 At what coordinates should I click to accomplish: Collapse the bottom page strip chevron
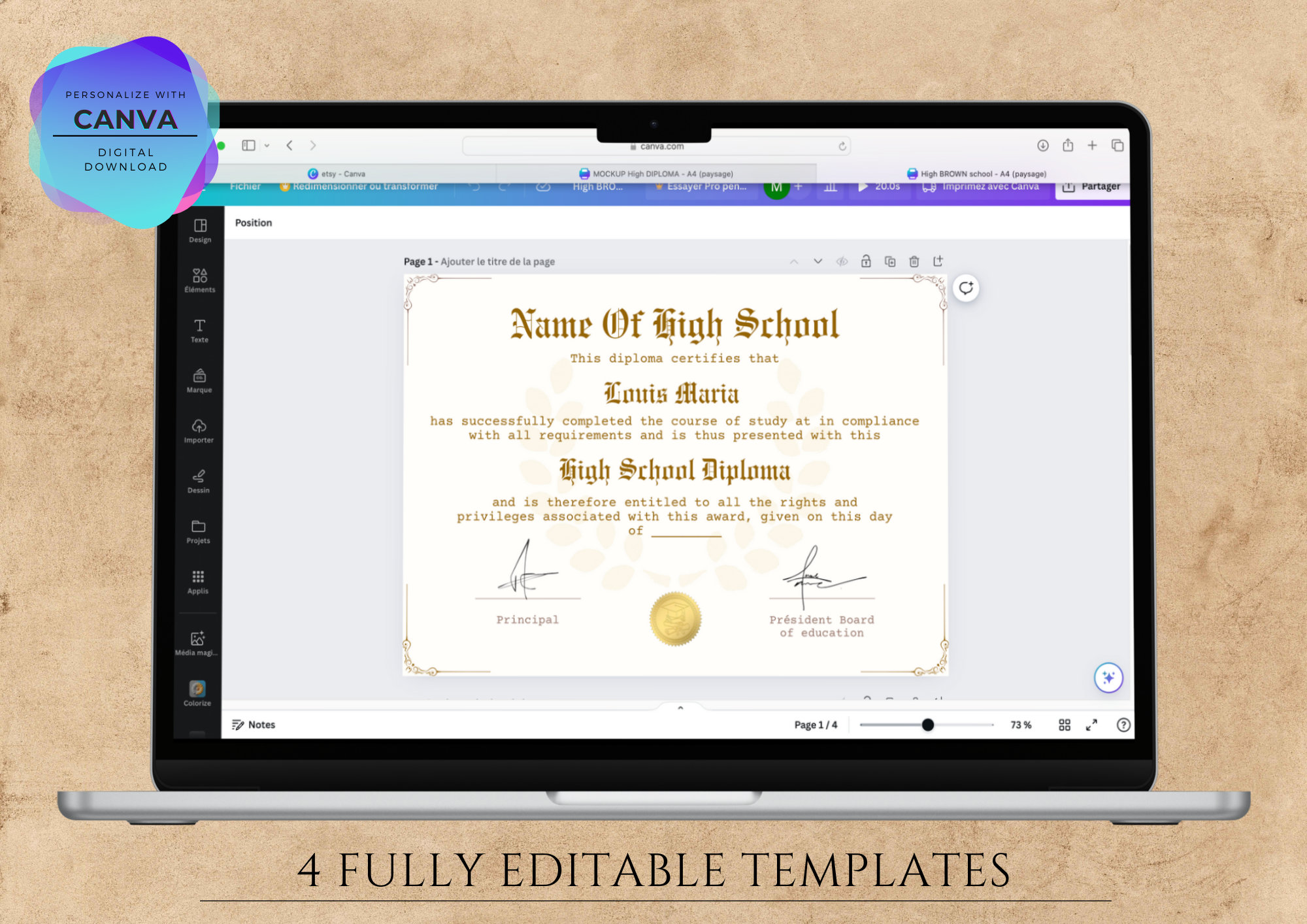pyautogui.click(x=680, y=707)
